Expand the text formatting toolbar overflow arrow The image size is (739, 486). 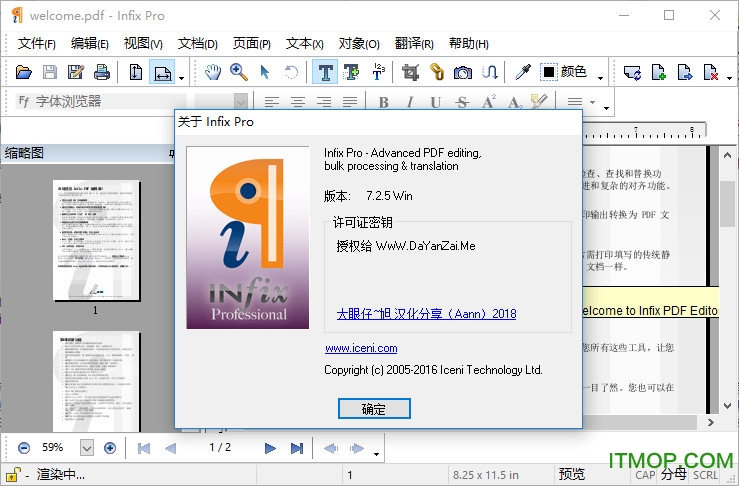pyautogui.click(x=607, y=108)
